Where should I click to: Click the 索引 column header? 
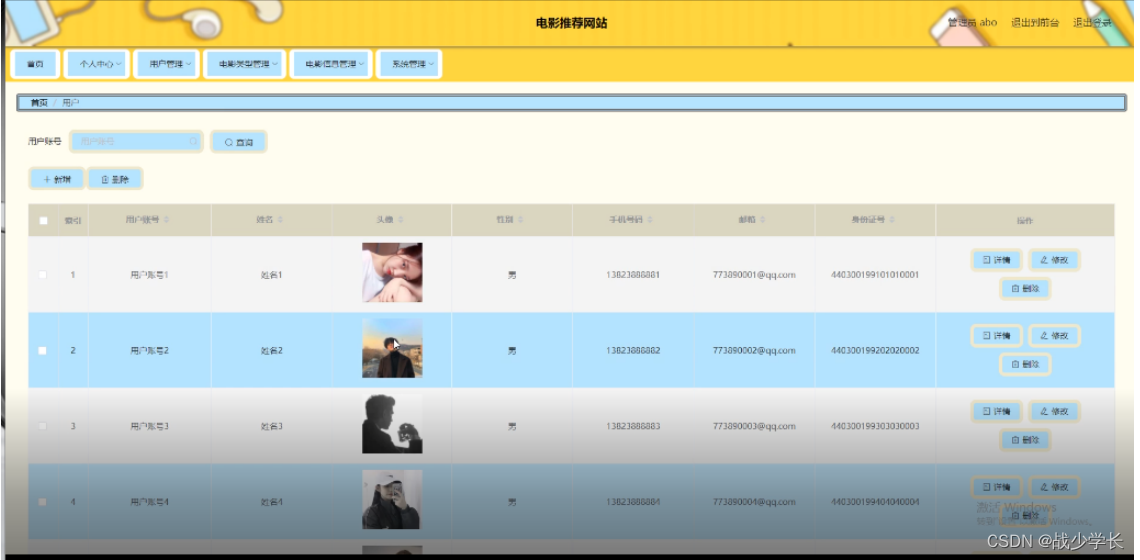(73, 220)
